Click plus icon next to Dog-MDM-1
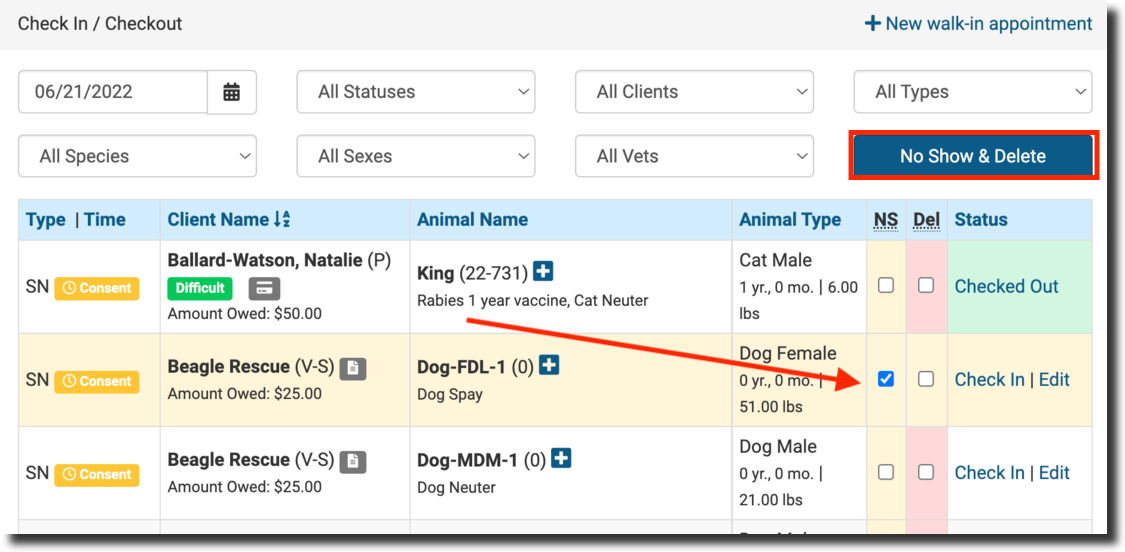The width and height of the screenshot is (1125, 552). (562, 459)
